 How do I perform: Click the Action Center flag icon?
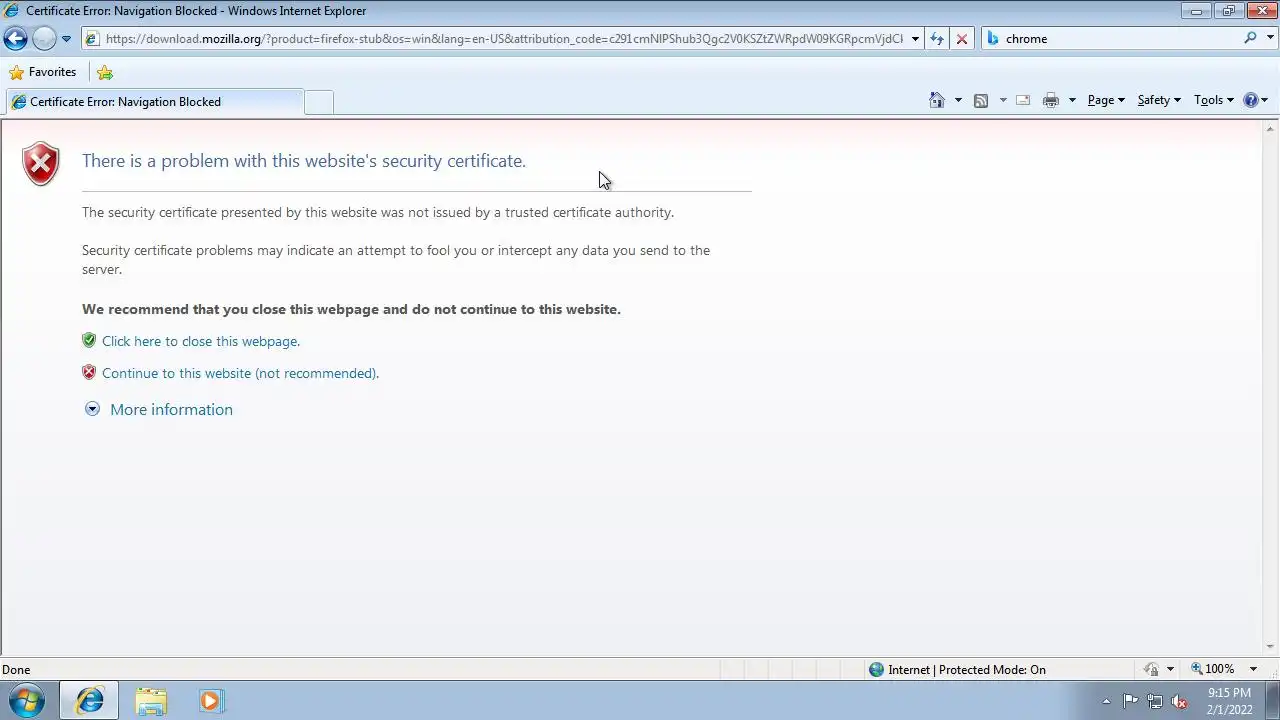[1130, 701]
